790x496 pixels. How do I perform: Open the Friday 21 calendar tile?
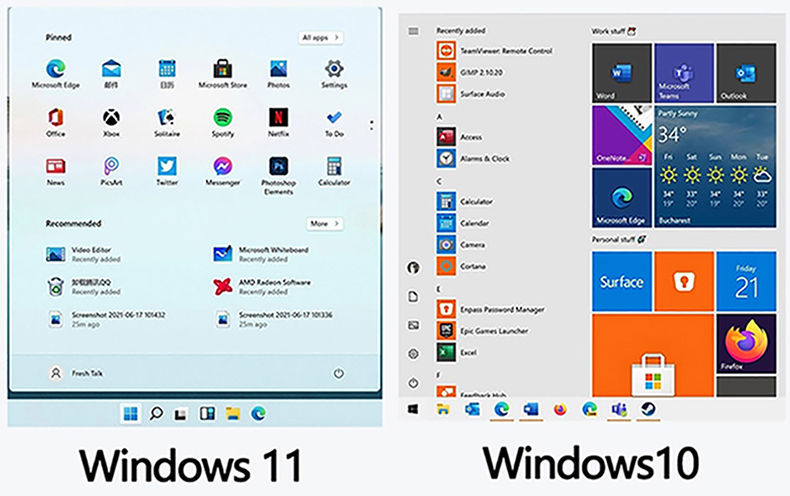(746, 281)
